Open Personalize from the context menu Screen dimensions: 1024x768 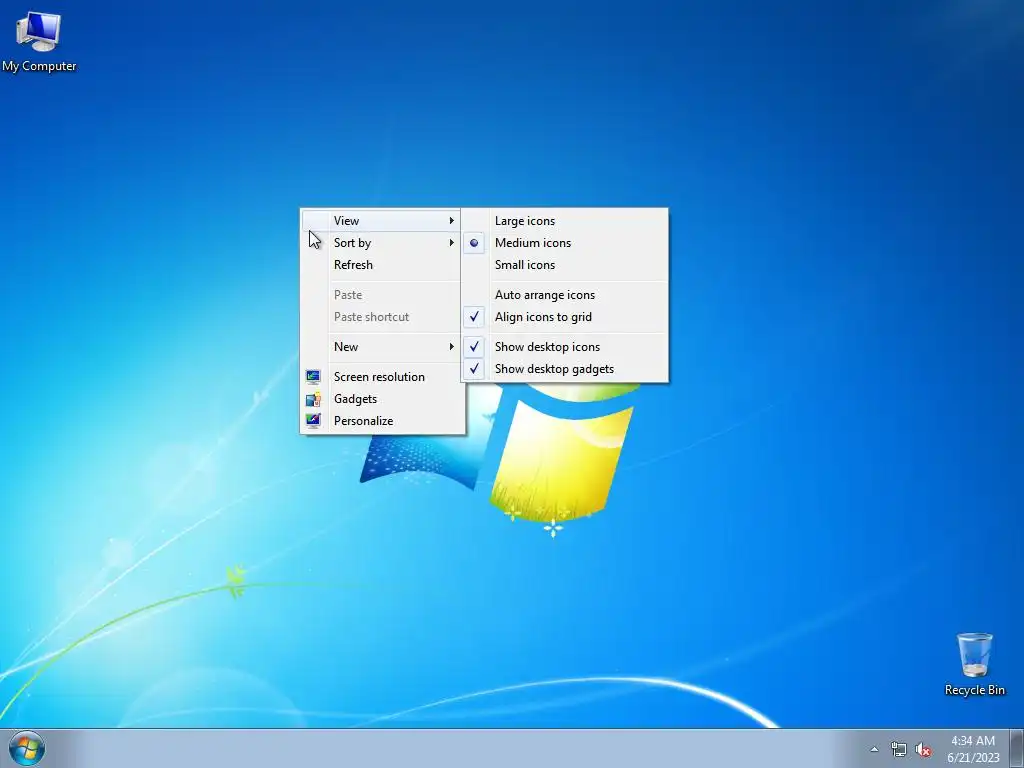(x=382, y=421)
